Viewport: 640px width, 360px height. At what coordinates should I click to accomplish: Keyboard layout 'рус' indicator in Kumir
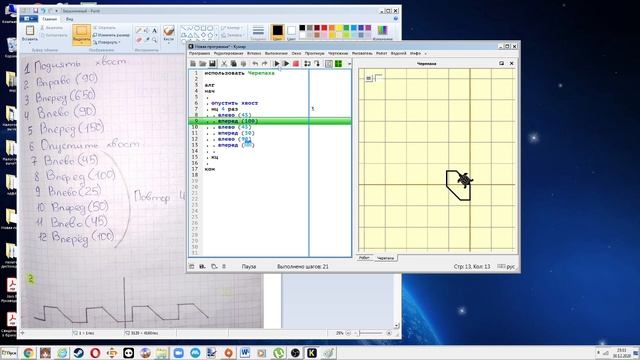point(507,267)
